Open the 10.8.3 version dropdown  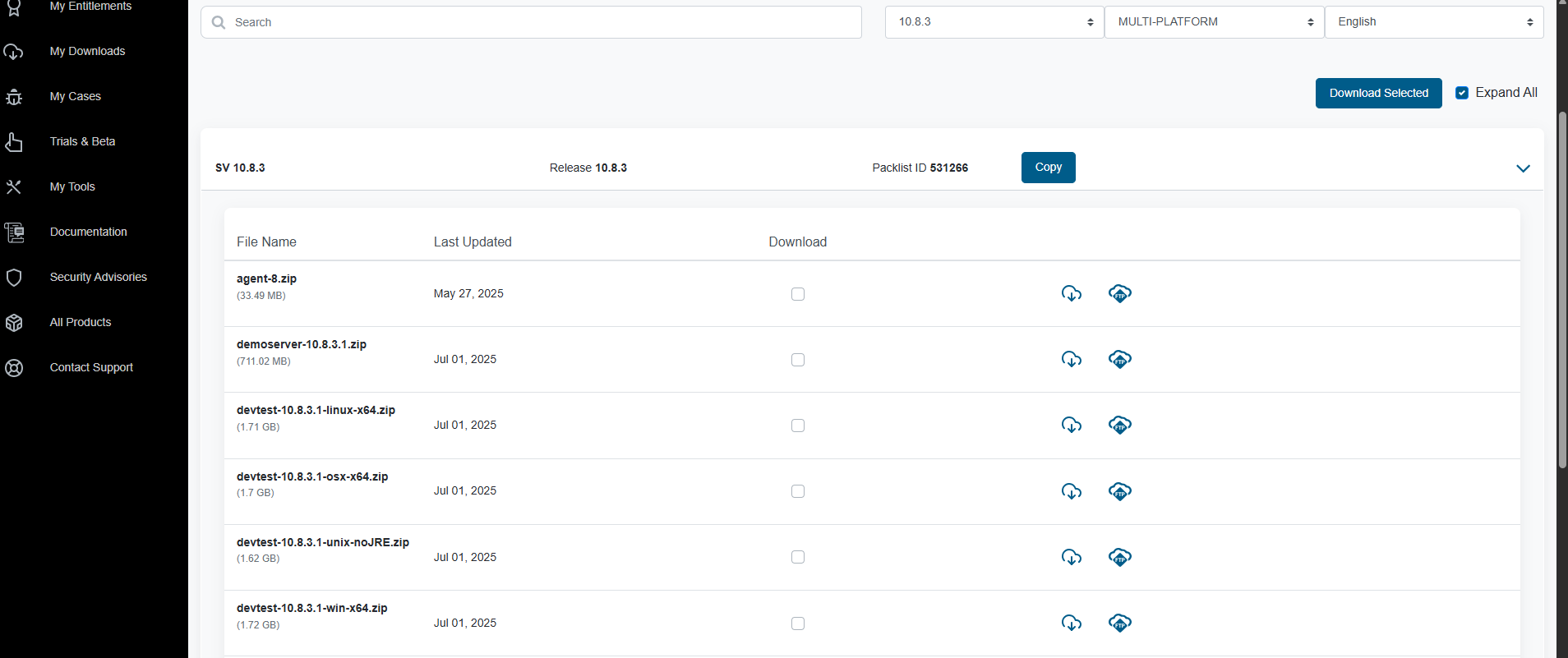coord(994,22)
